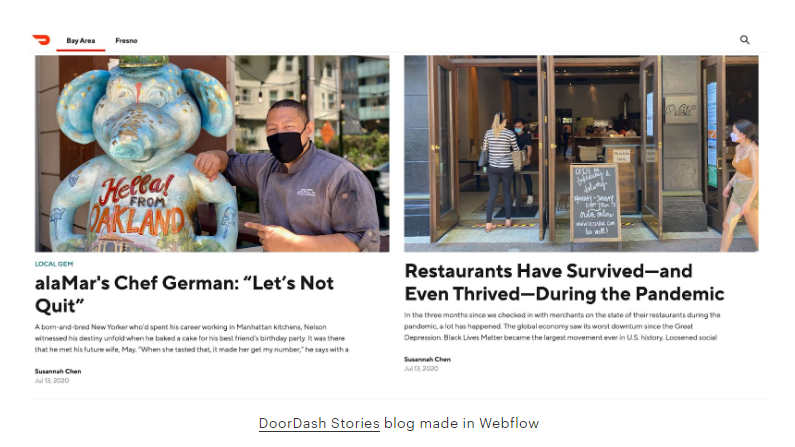Open the restaurant storefront article image

click(x=581, y=154)
